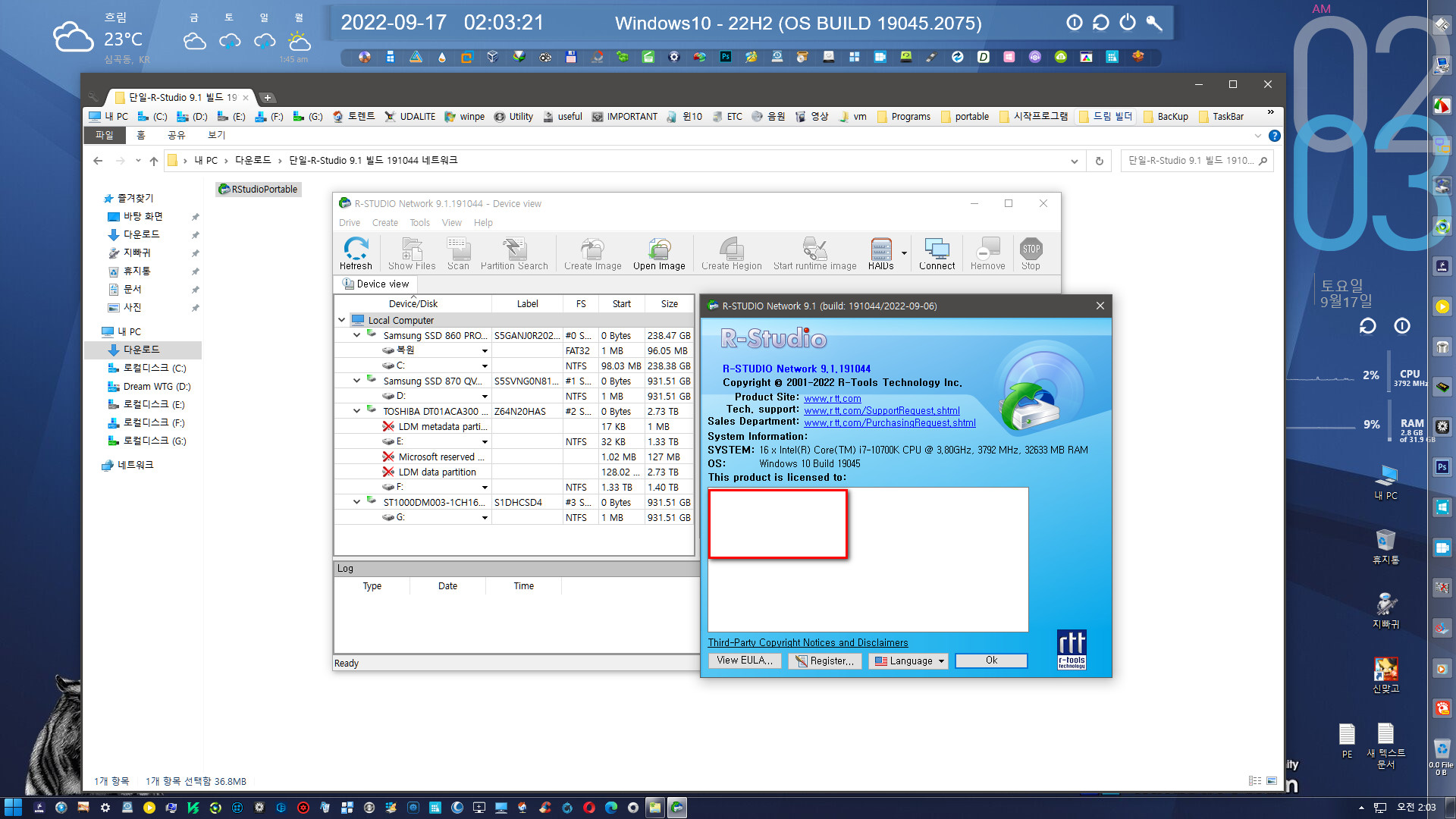Select the Microsoft reserved partition row
The width and height of the screenshot is (1456, 819).
[514, 457]
